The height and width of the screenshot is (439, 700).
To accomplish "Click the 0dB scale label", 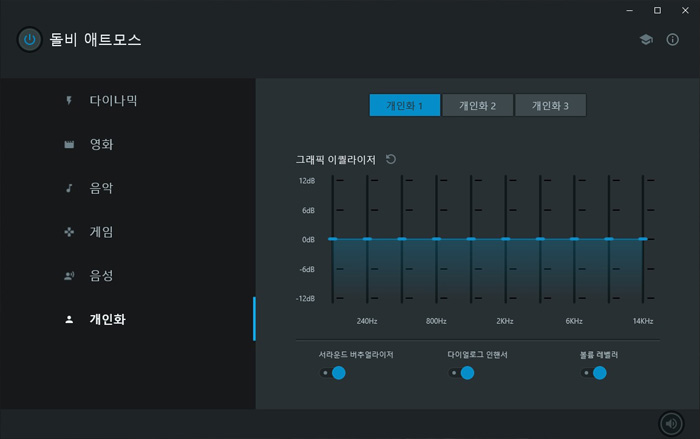I will click(x=308, y=240).
